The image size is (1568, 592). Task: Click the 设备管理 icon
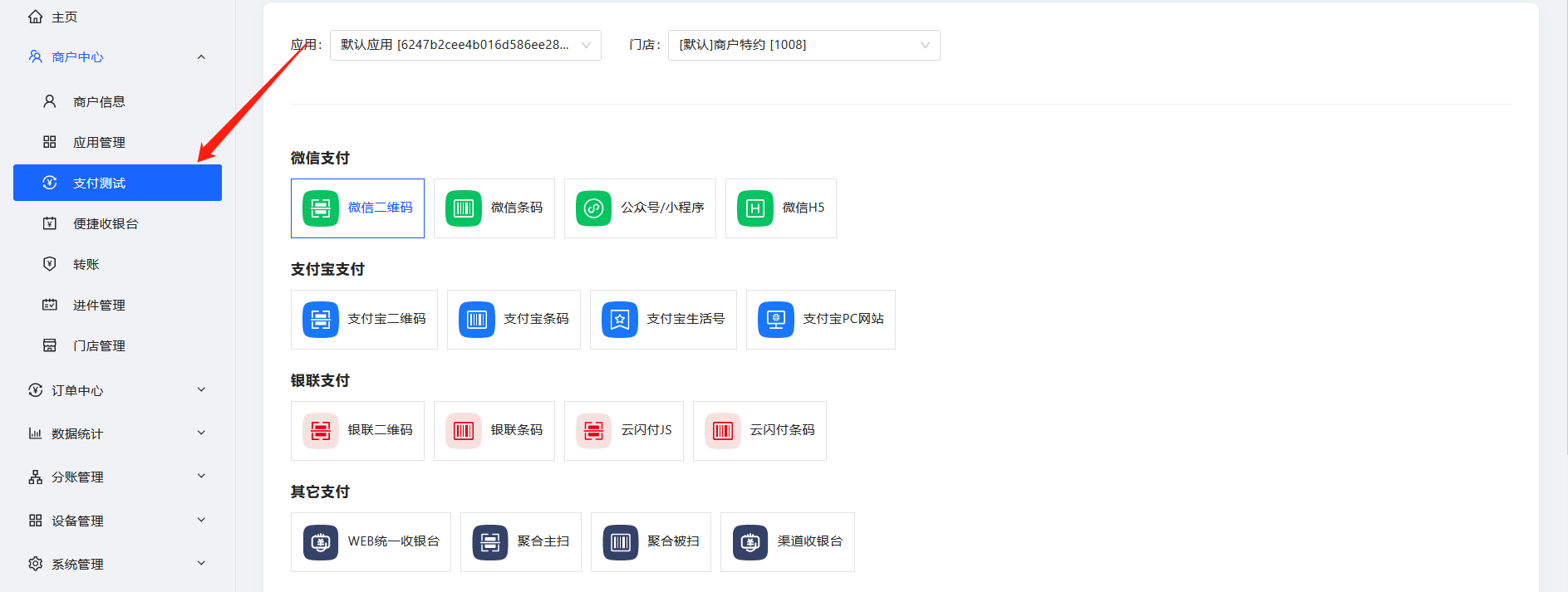pyautogui.click(x=35, y=521)
